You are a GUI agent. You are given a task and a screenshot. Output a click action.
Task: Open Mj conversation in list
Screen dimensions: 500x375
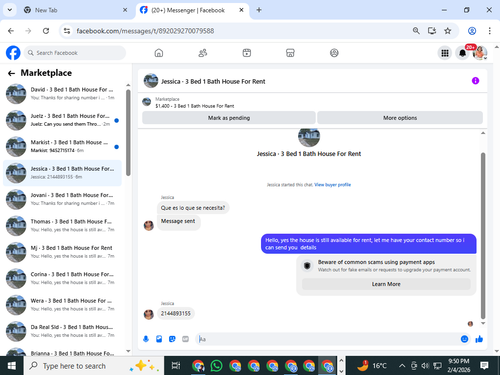click(x=62, y=252)
